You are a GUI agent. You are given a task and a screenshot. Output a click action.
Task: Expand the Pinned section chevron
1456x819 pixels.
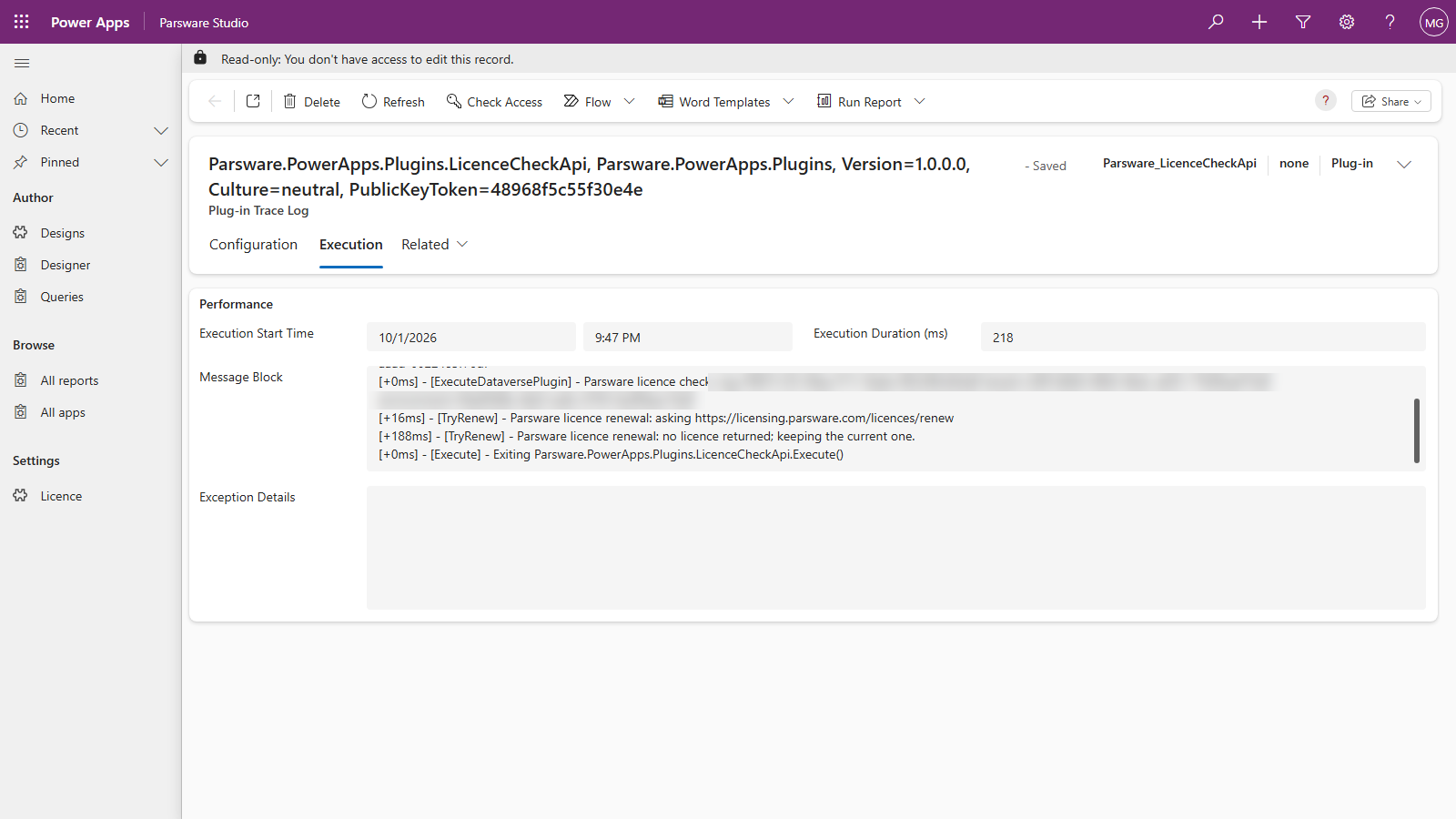coord(161,162)
